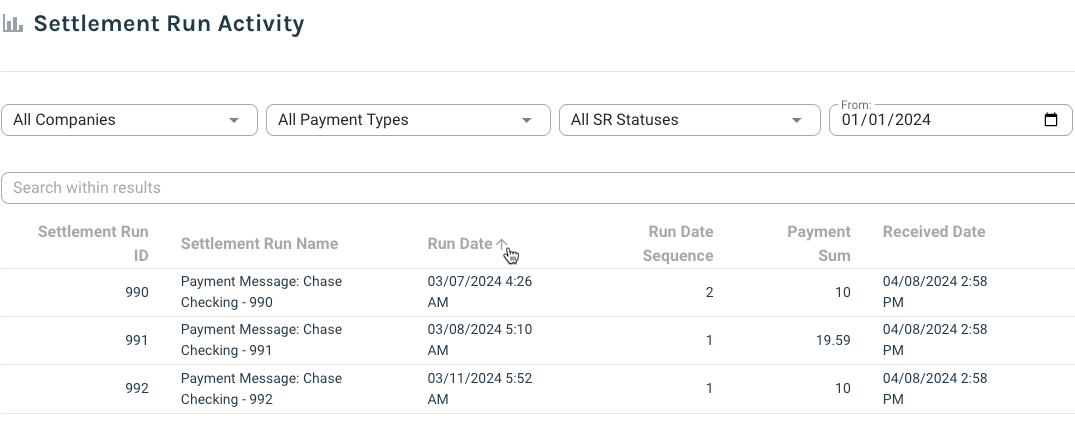
Task: Select the Chase Checking - 990 row
Action: coord(261,292)
